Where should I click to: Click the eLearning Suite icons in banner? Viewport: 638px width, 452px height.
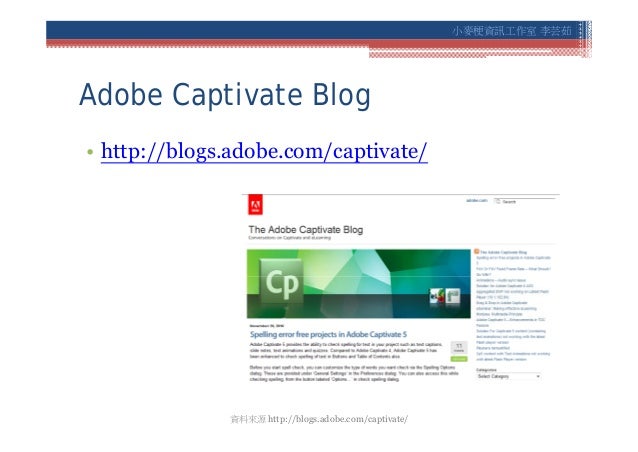[x=445, y=296]
